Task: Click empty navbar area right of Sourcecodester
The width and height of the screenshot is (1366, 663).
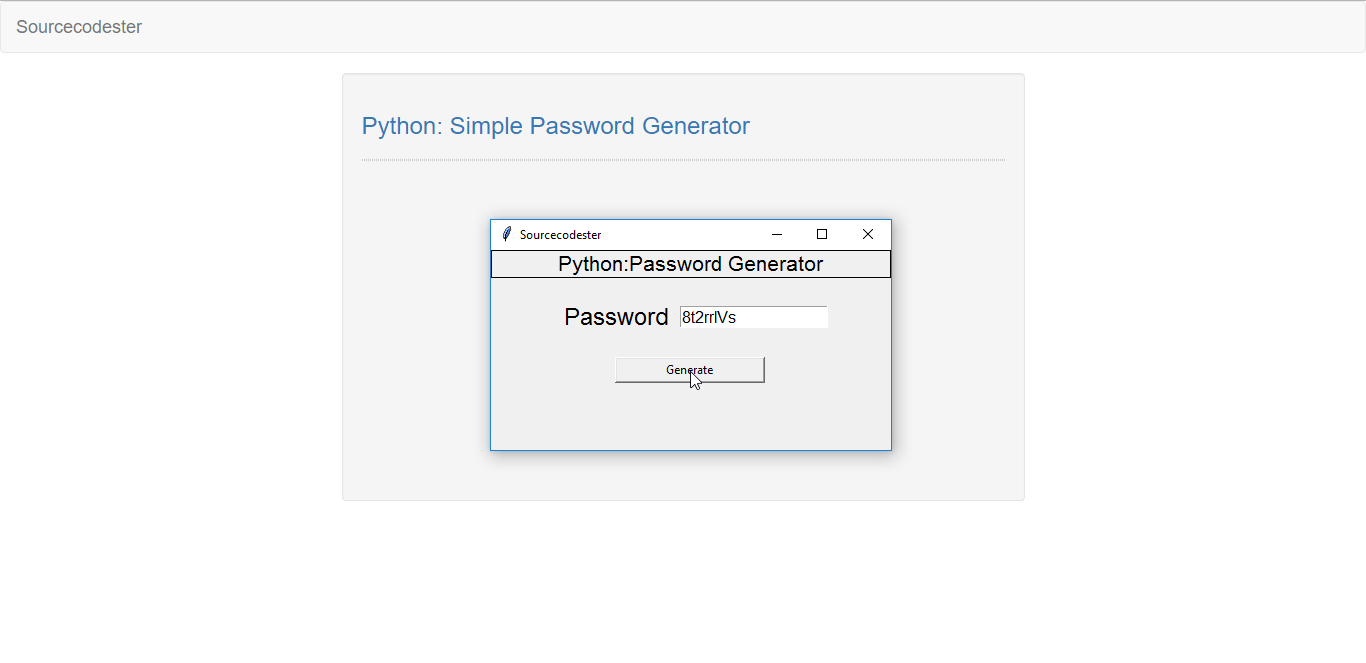Action: pos(750,27)
